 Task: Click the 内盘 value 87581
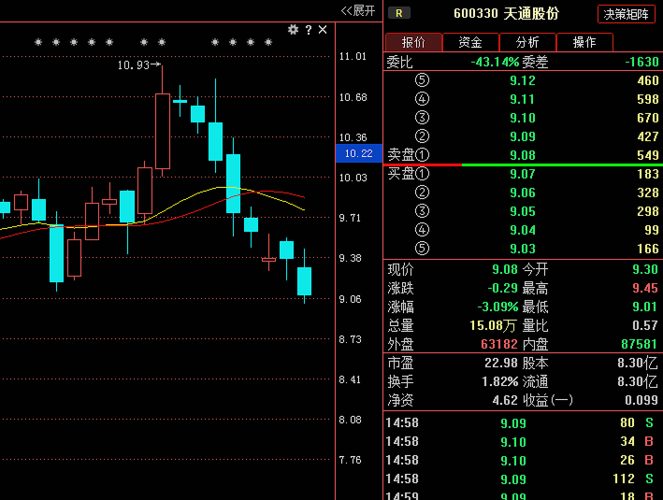(x=639, y=344)
